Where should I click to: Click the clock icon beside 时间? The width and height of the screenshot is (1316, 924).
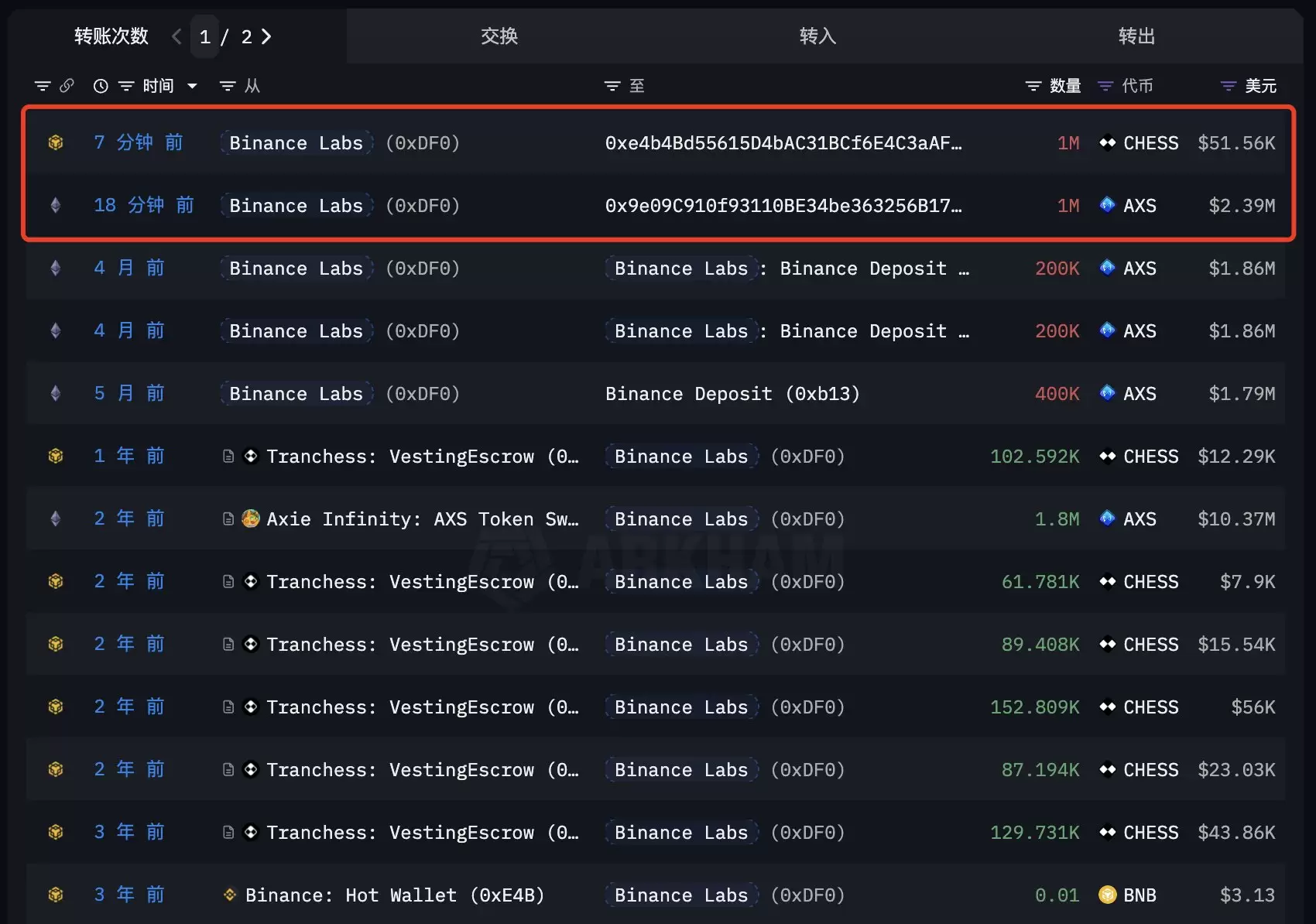pyautogui.click(x=101, y=86)
